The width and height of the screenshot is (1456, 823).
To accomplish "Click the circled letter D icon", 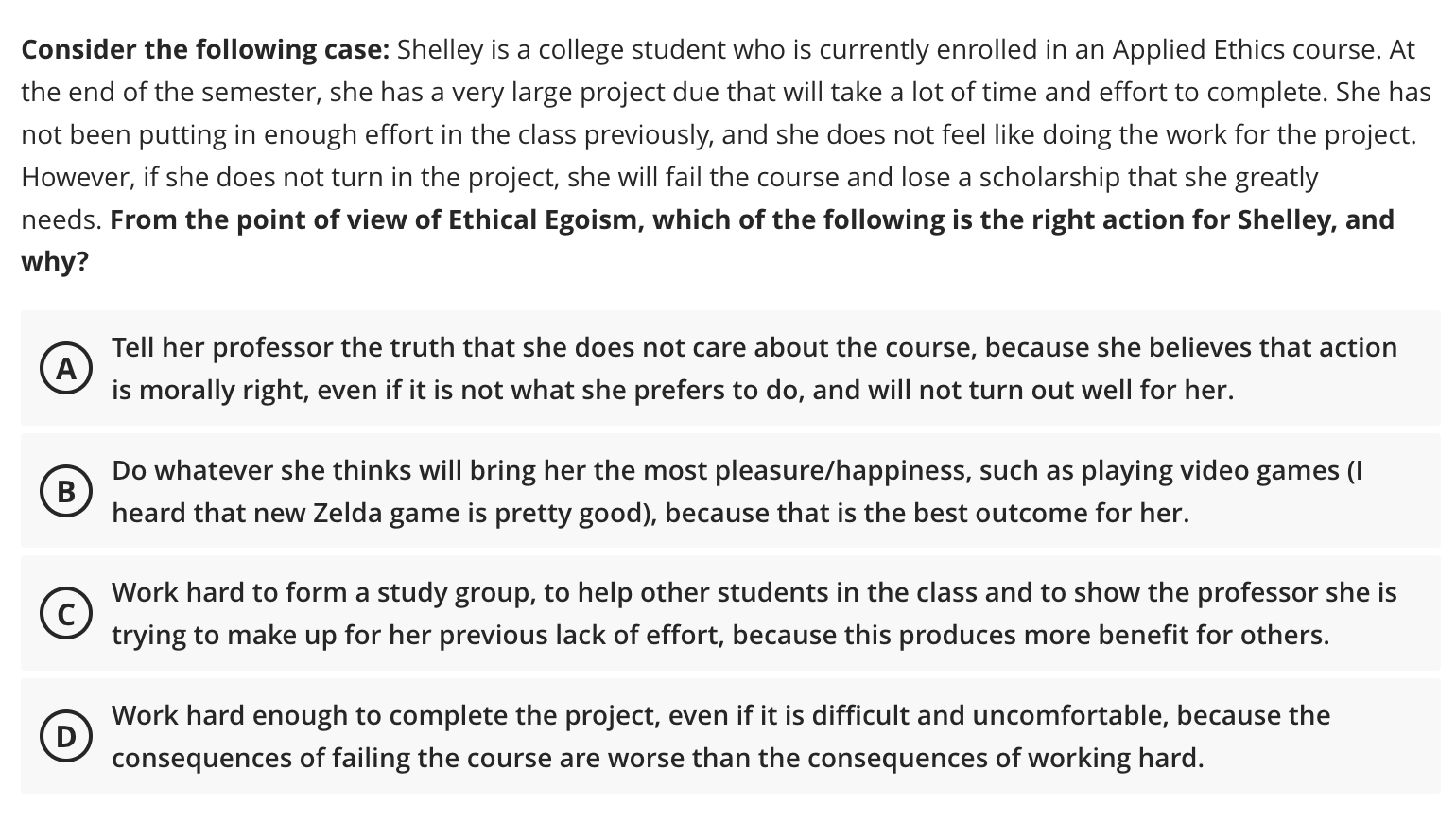I will pos(65,736).
